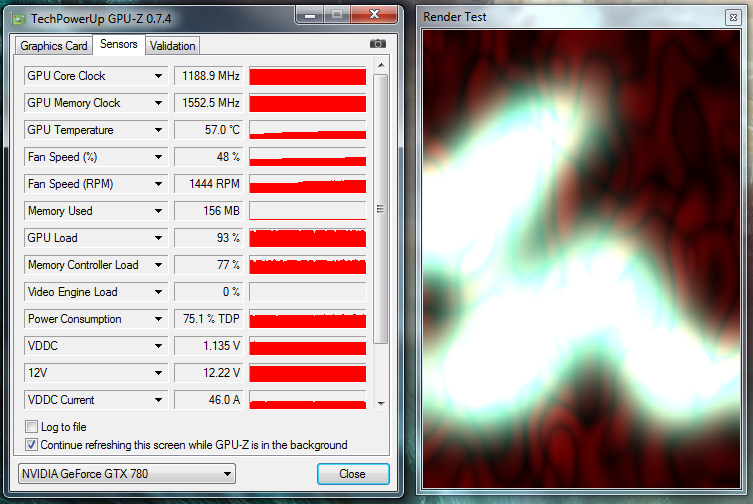Click the 57.0 °C temperature value
The height and width of the screenshot is (504, 753).
click(x=208, y=130)
